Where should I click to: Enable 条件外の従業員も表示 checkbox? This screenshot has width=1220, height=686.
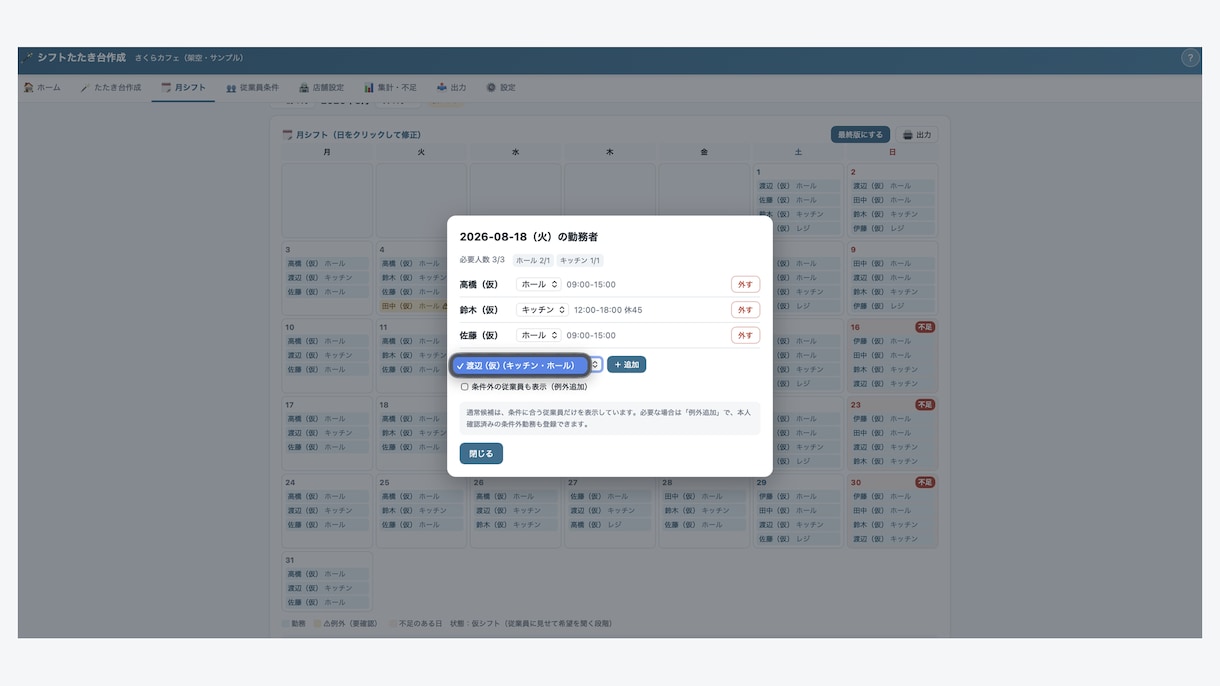(x=464, y=387)
